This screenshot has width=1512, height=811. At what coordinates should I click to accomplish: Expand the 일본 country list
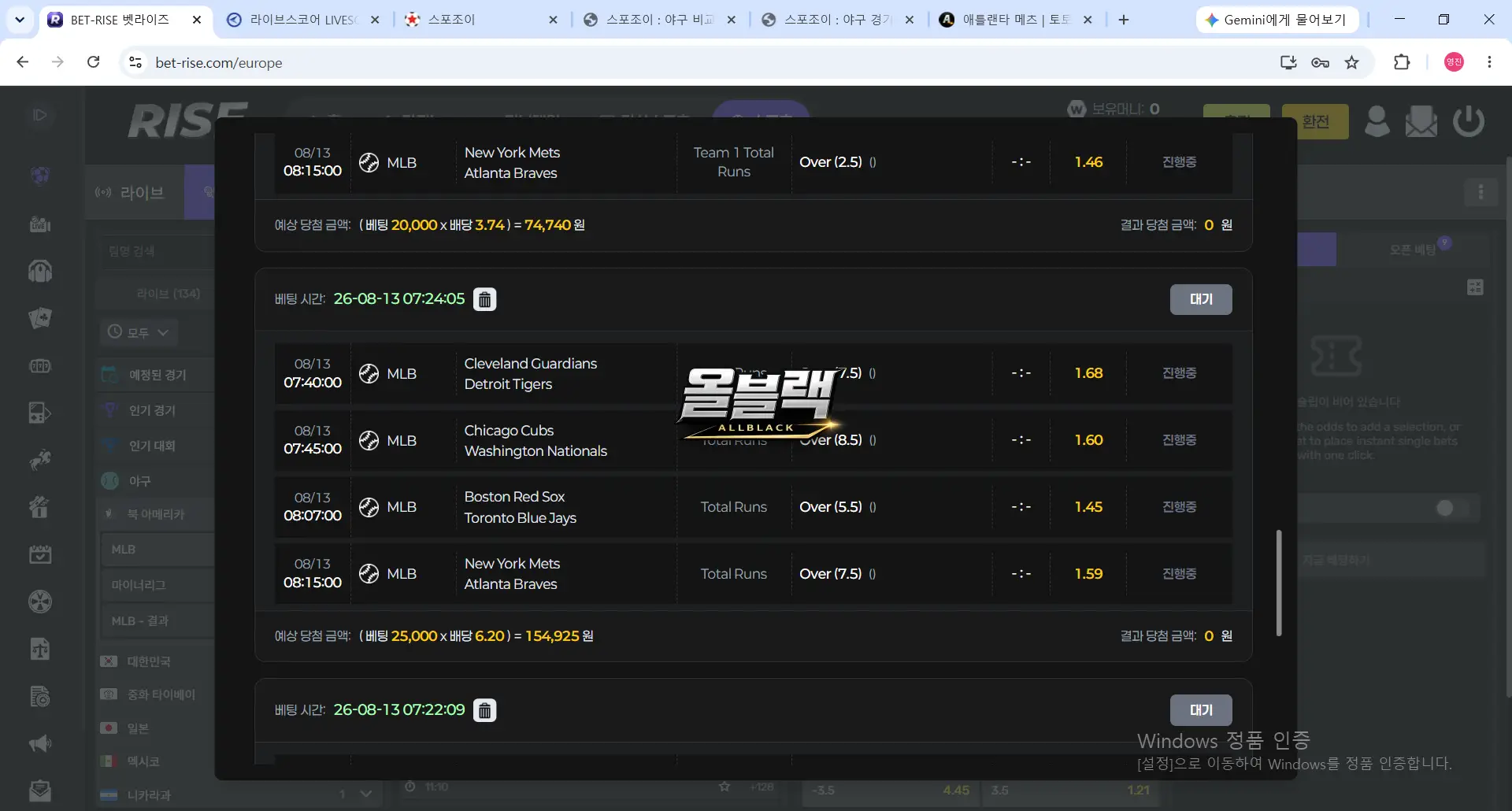click(x=156, y=728)
